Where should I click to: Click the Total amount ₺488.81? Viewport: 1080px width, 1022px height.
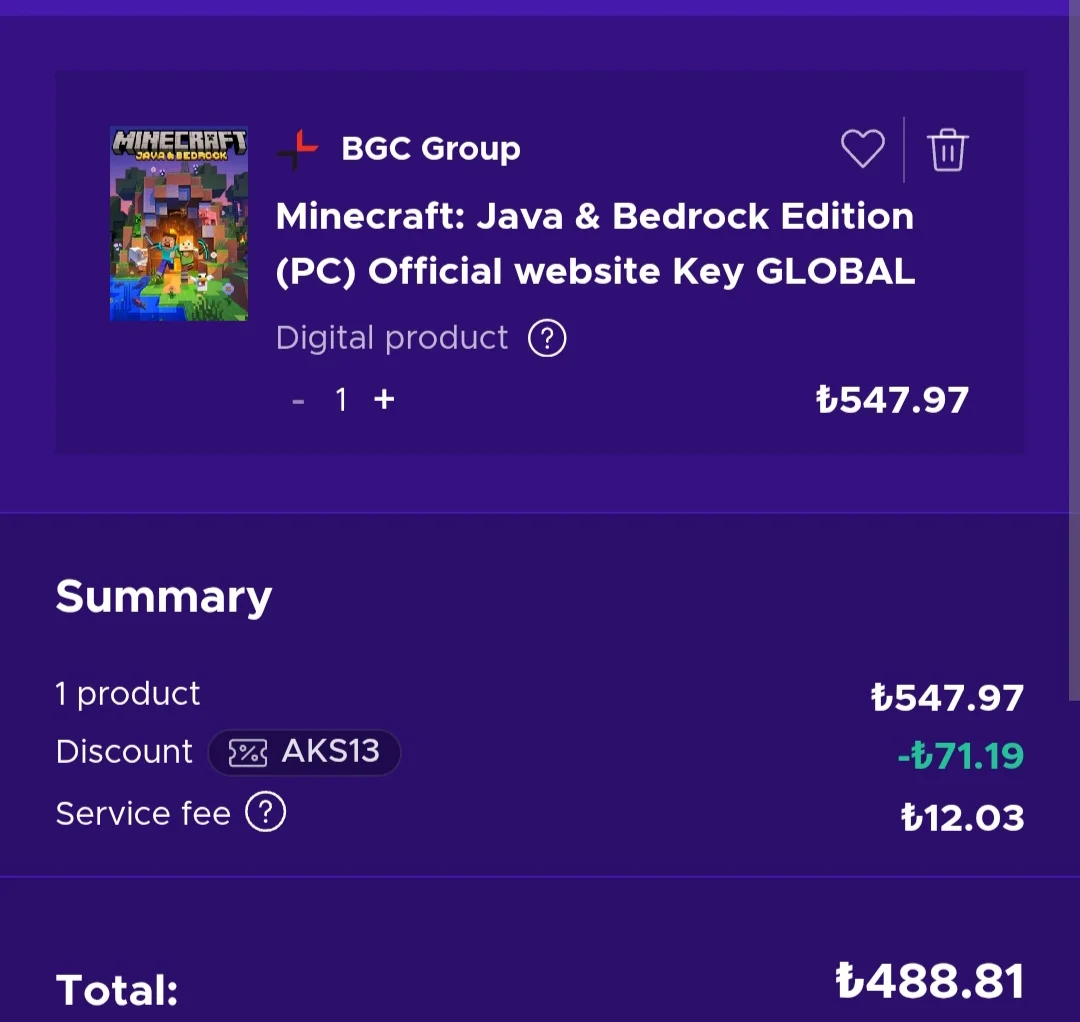[930, 981]
